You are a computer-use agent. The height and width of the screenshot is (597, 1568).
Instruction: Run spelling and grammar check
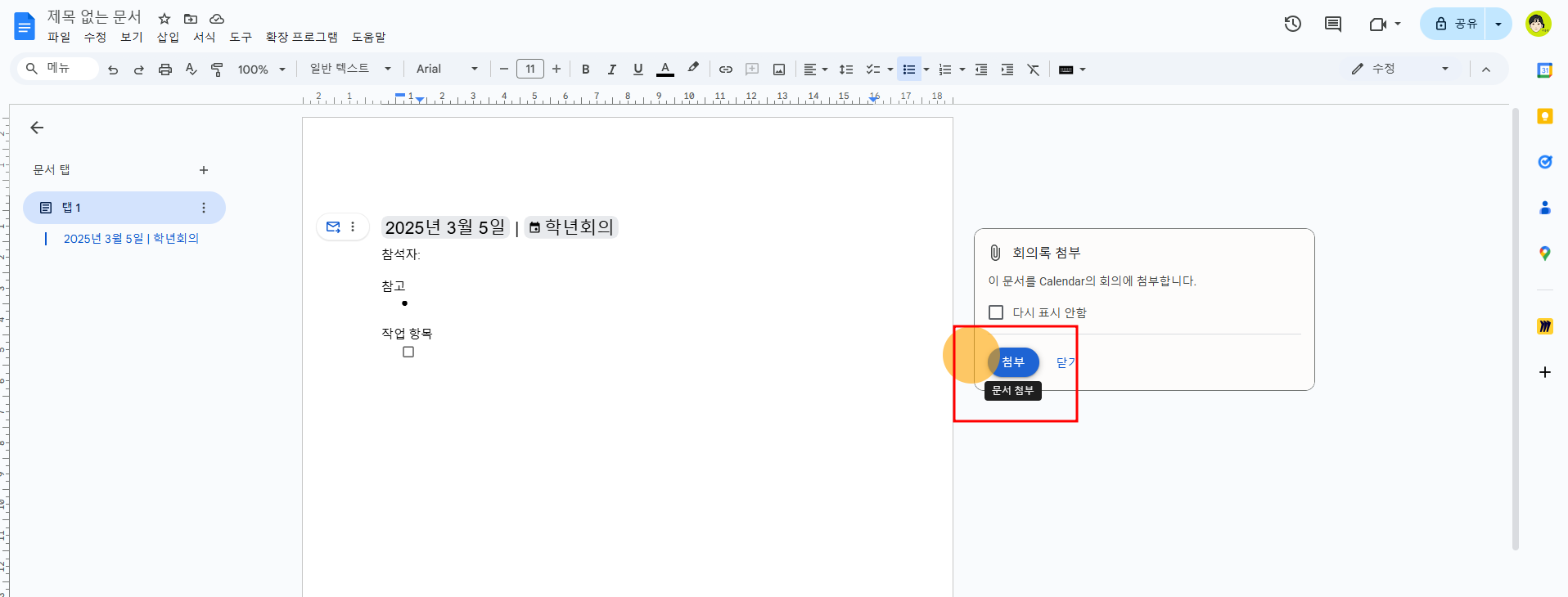[x=191, y=70]
